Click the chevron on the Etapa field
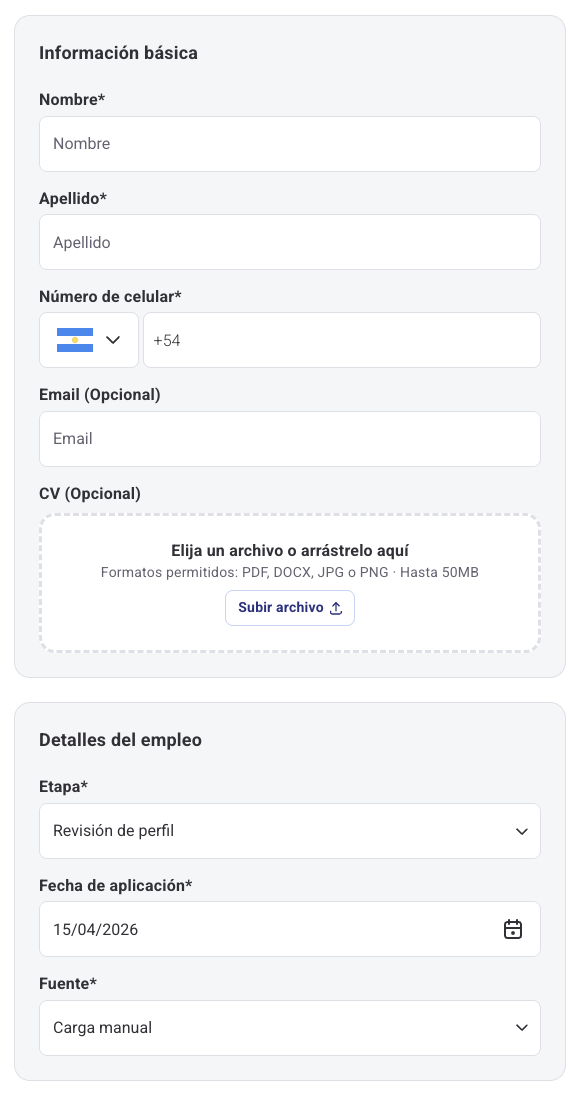 (x=521, y=830)
